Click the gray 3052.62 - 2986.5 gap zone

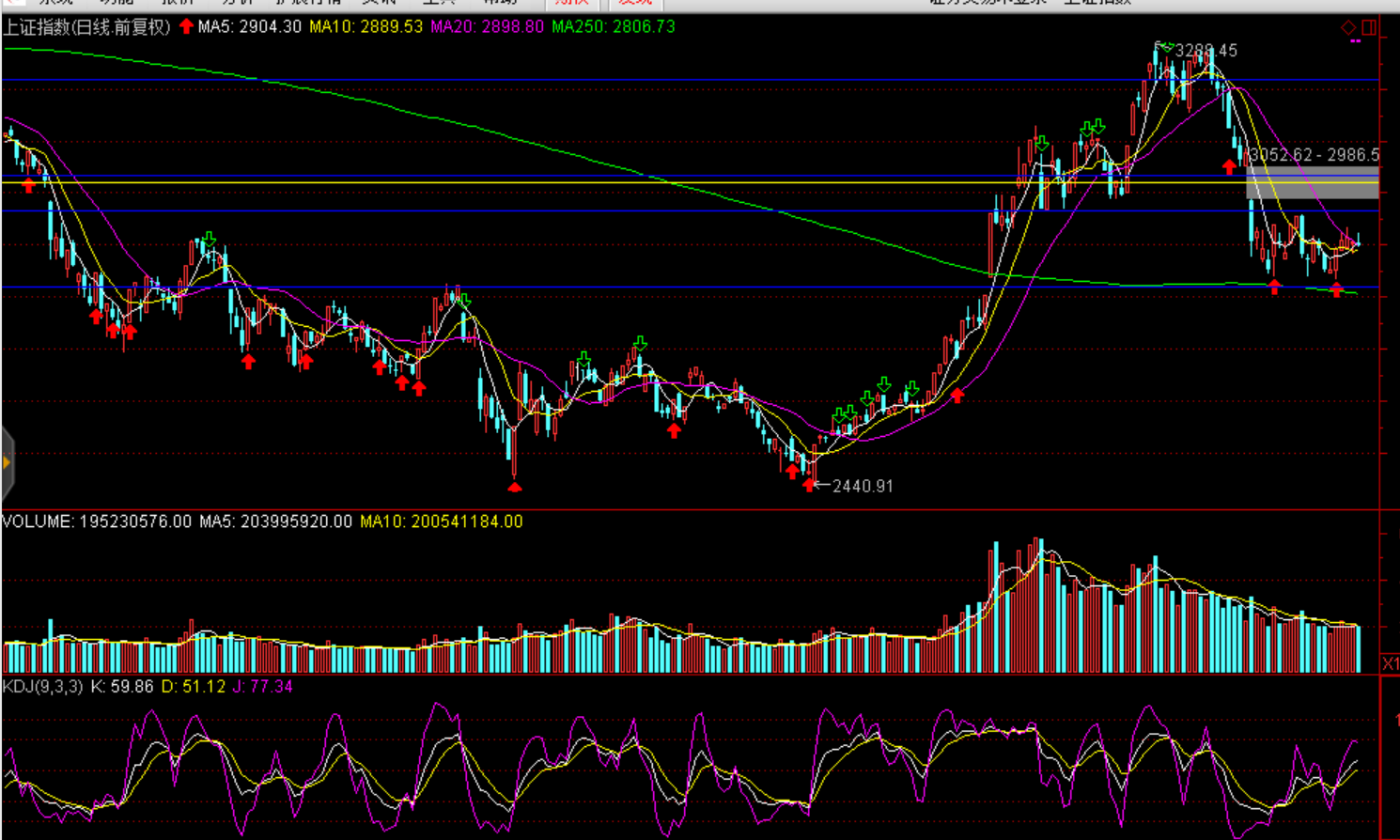(x=1312, y=182)
